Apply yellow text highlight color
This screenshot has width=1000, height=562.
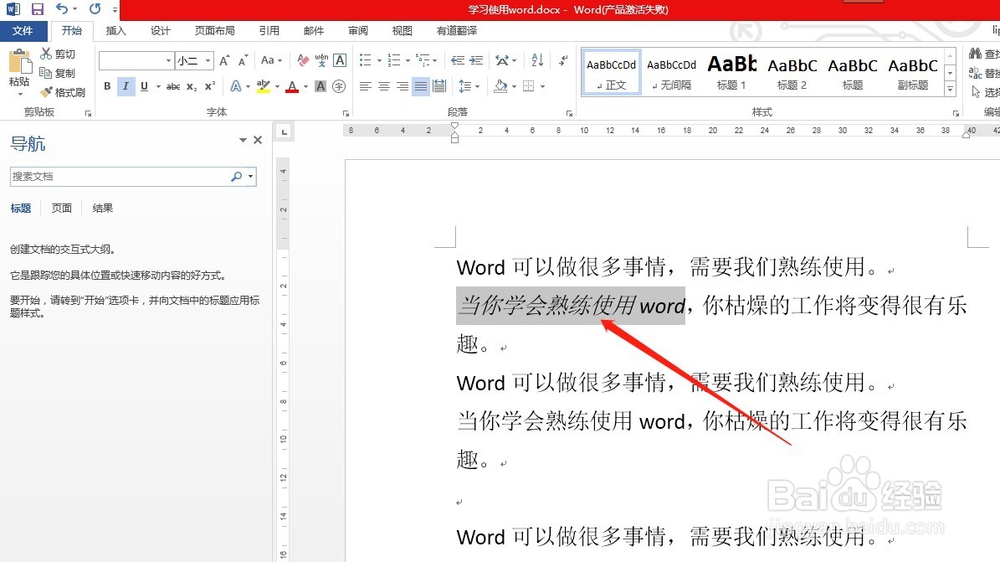click(263, 86)
